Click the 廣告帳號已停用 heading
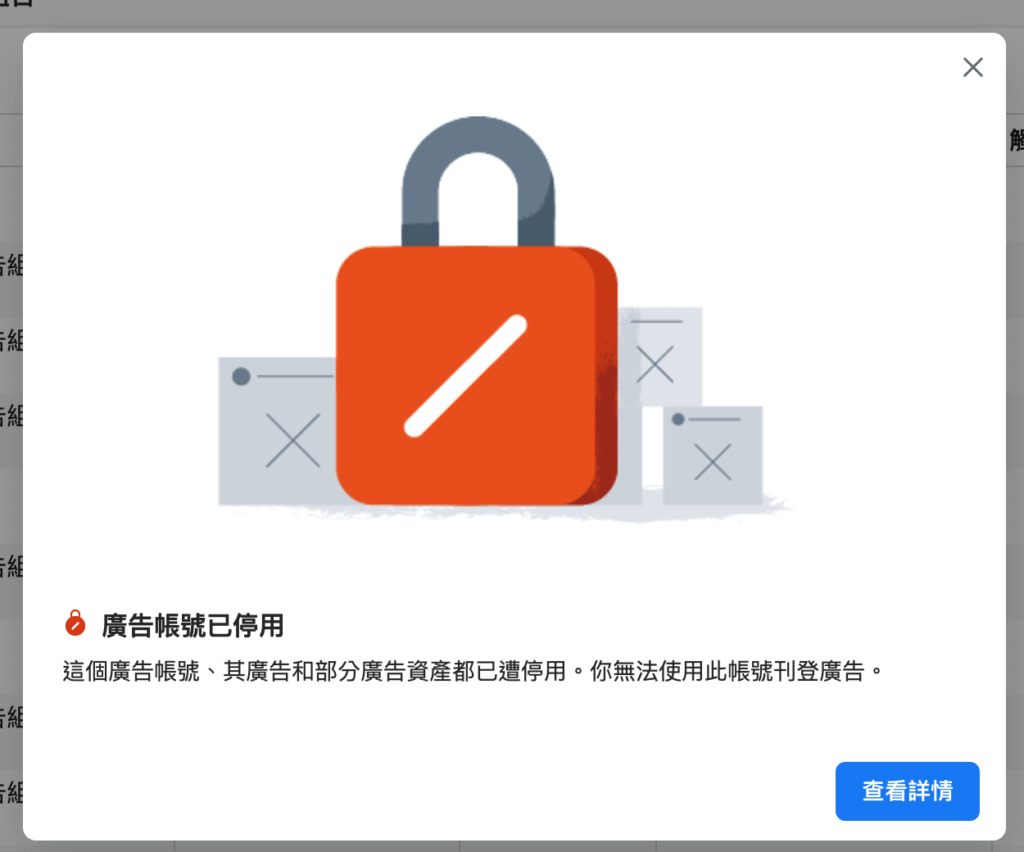 [x=193, y=625]
